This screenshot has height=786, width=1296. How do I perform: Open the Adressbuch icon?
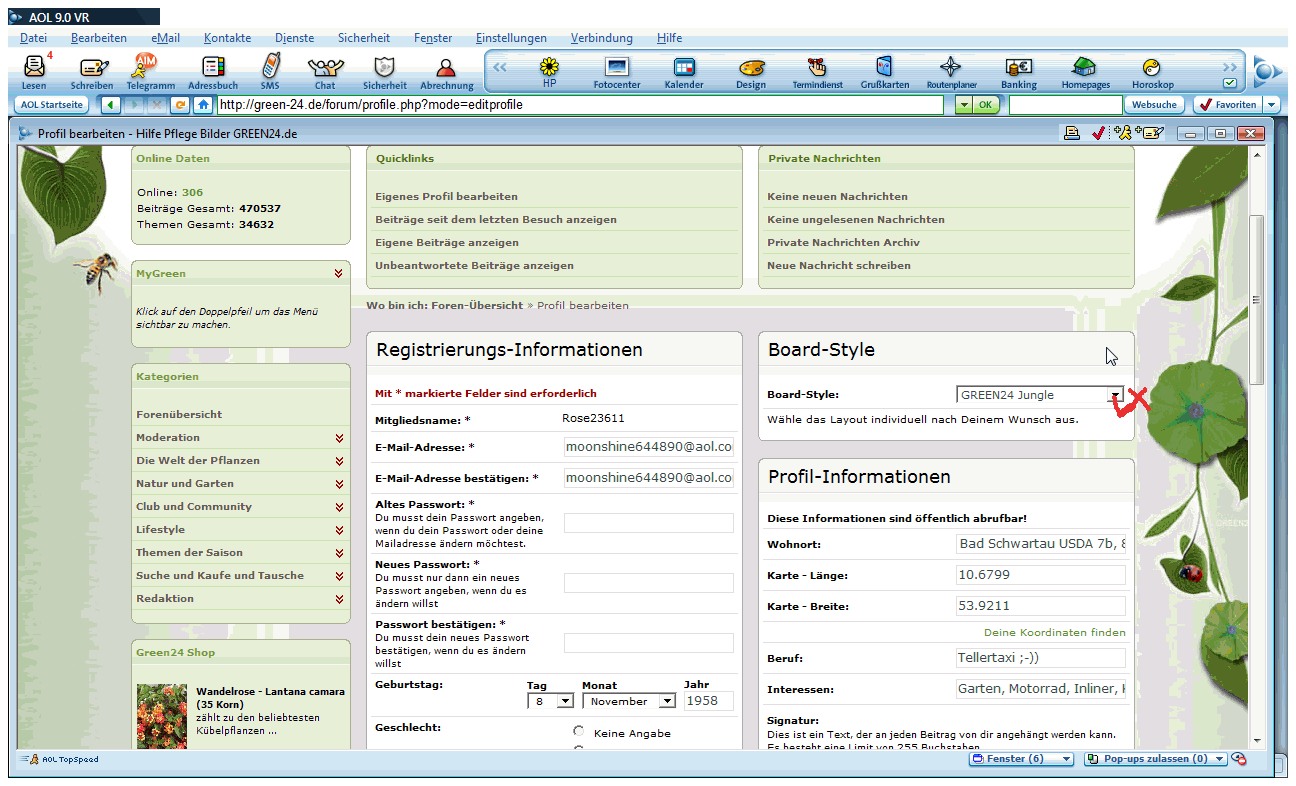click(x=213, y=69)
